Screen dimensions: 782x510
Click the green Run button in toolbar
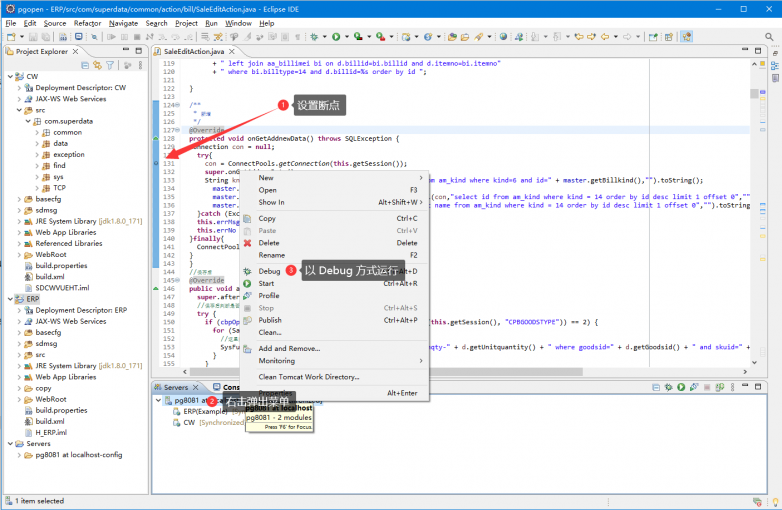(x=336, y=37)
